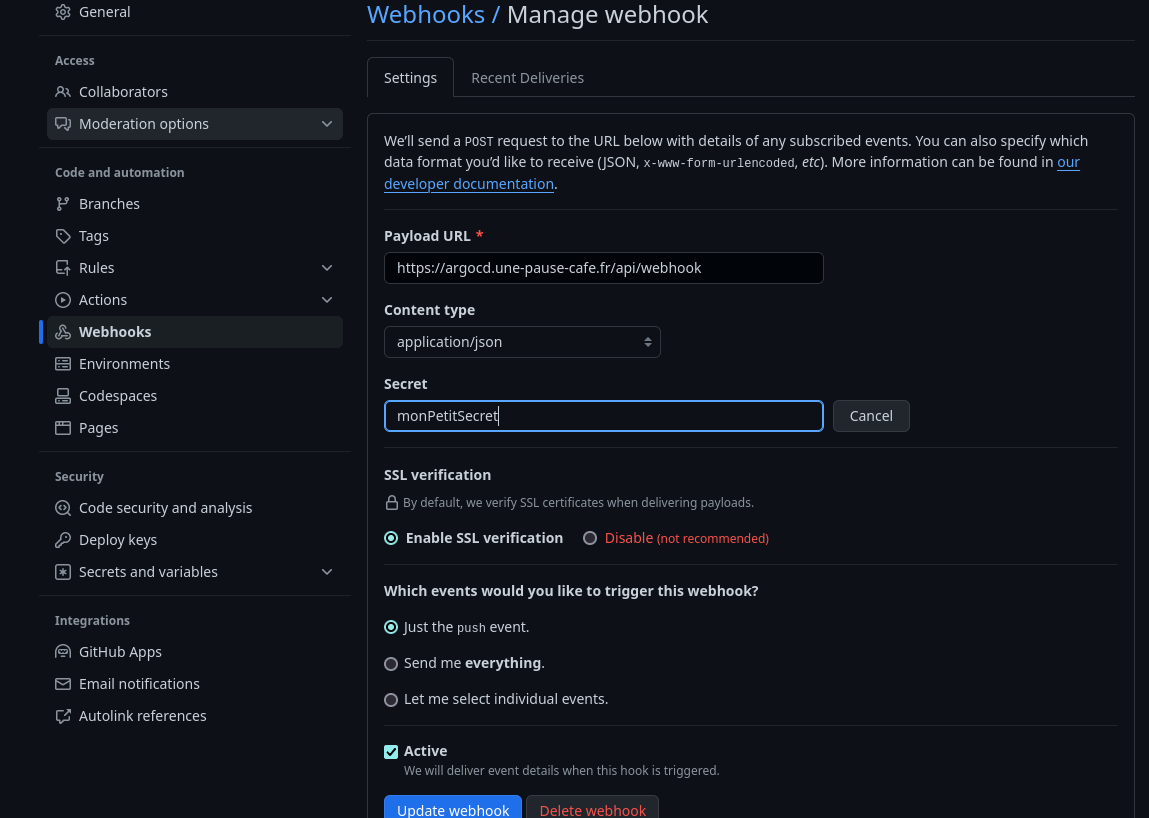Click the Deploy keys key icon

pyautogui.click(x=61, y=539)
